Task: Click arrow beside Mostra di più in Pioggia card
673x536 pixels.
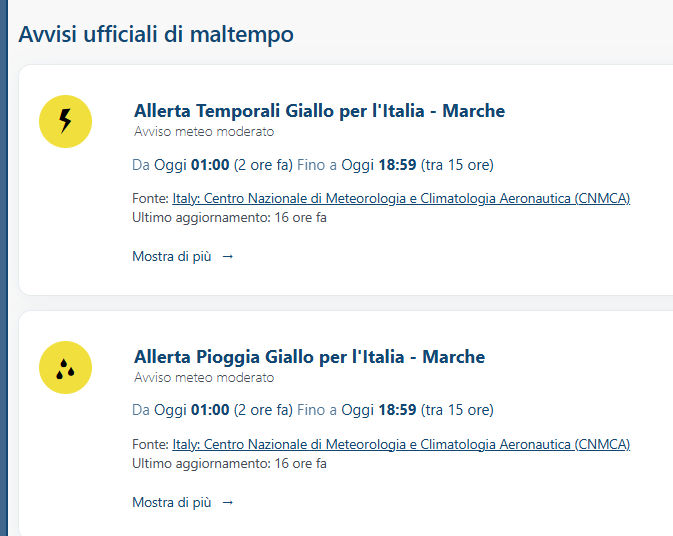Action: (228, 503)
